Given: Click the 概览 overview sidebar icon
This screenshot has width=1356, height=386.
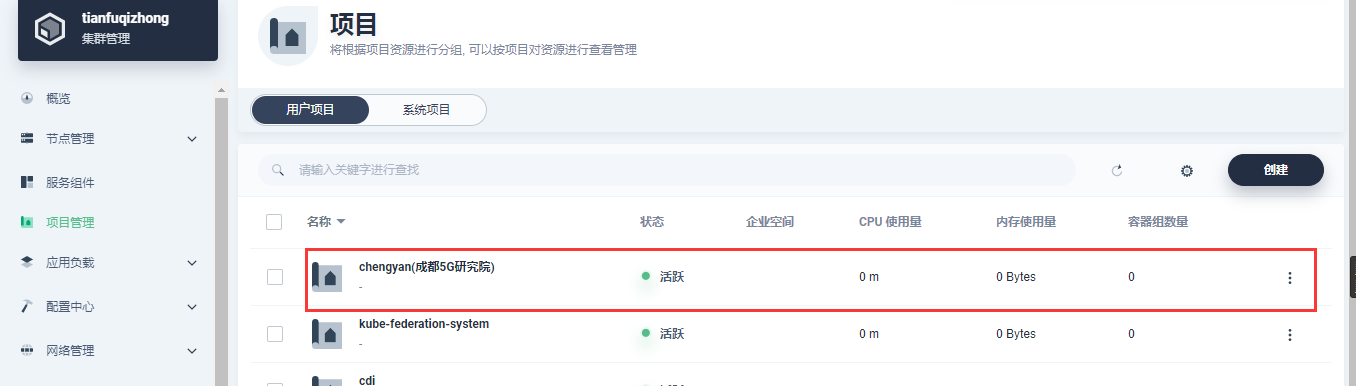Looking at the screenshot, I should pos(27,98).
